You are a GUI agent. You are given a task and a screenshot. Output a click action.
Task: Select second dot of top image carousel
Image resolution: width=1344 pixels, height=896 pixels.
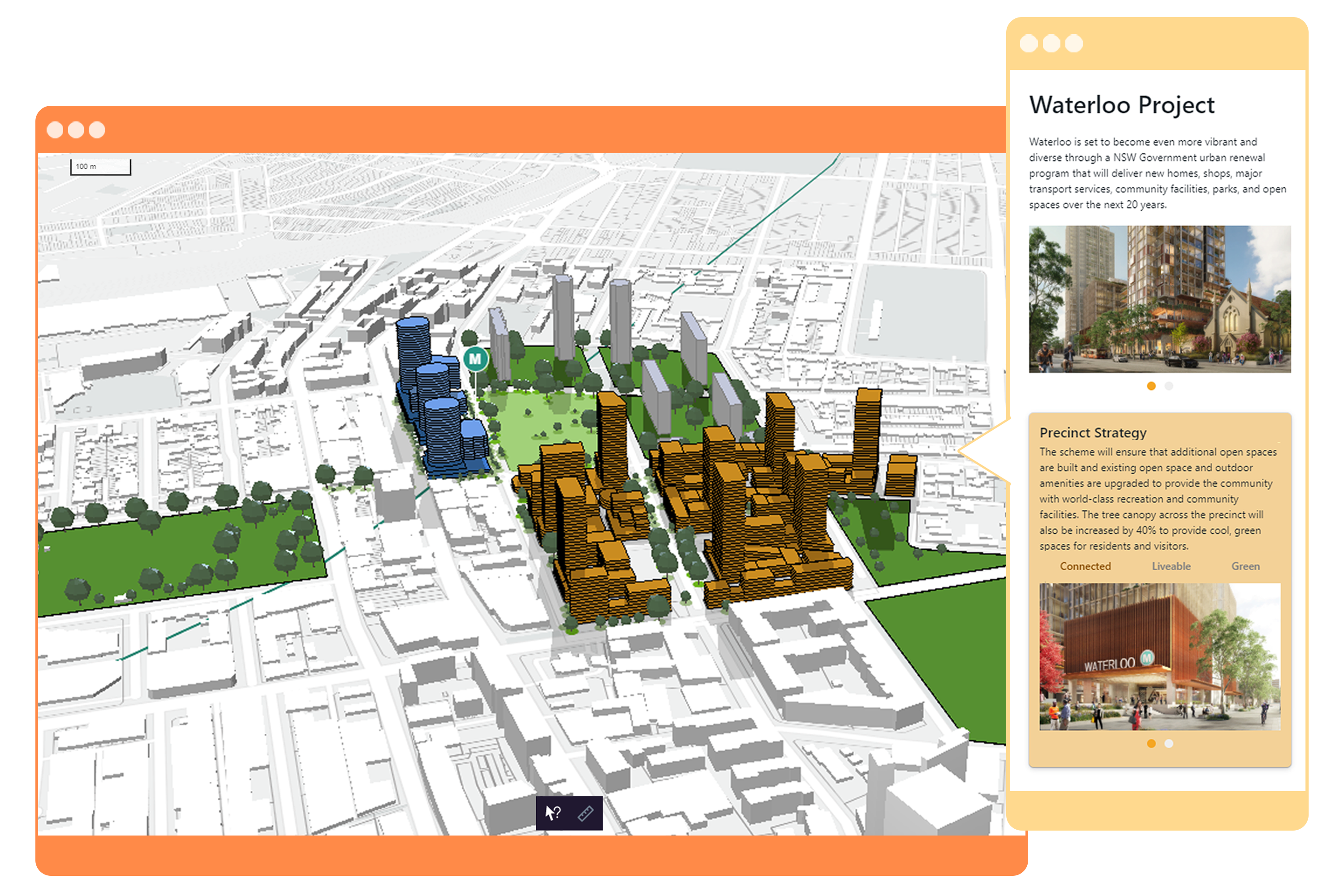pyautogui.click(x=1168, y=386)
